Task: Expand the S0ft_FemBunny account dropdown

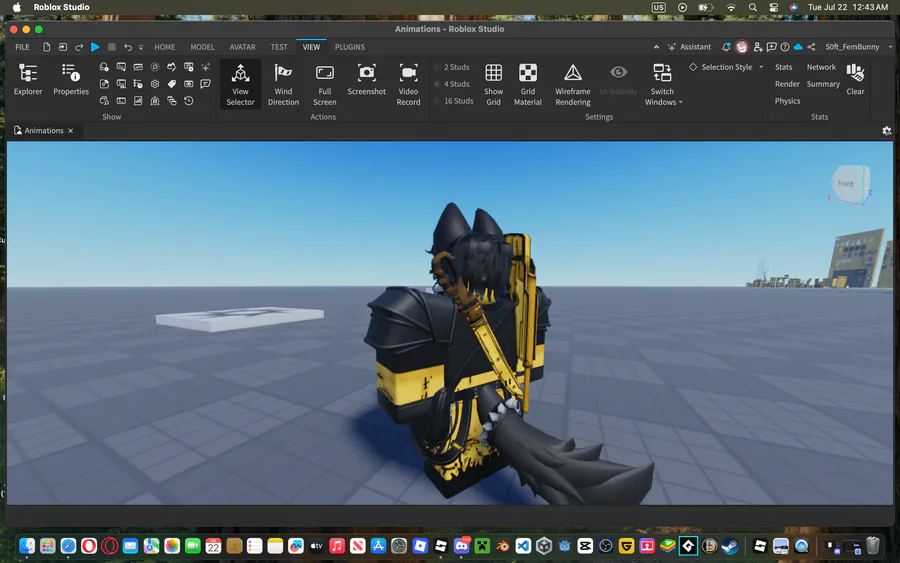Action: coord(891,47)
